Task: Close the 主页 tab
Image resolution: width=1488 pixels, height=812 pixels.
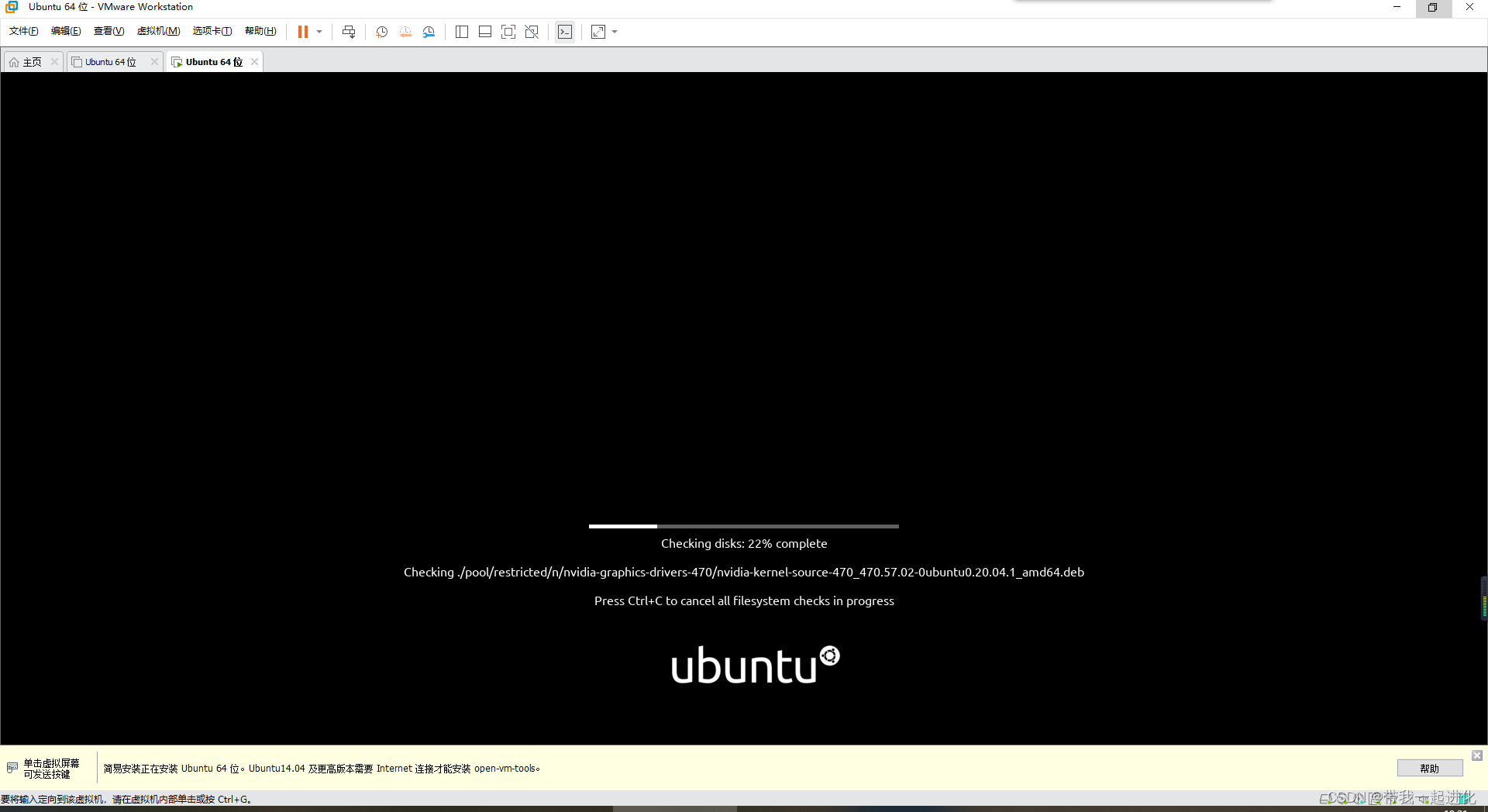Action: (x=54, y=62)
